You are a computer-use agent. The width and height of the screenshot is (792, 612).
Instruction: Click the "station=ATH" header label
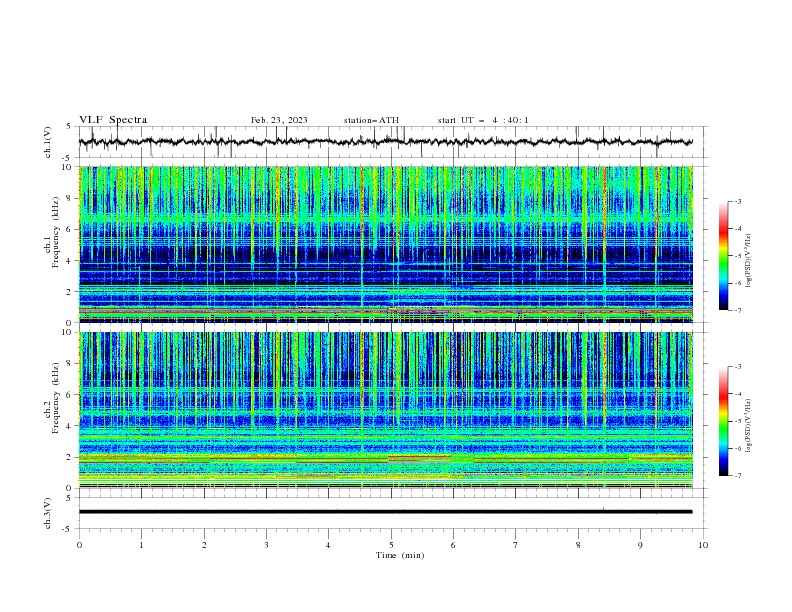pos(371,120)
